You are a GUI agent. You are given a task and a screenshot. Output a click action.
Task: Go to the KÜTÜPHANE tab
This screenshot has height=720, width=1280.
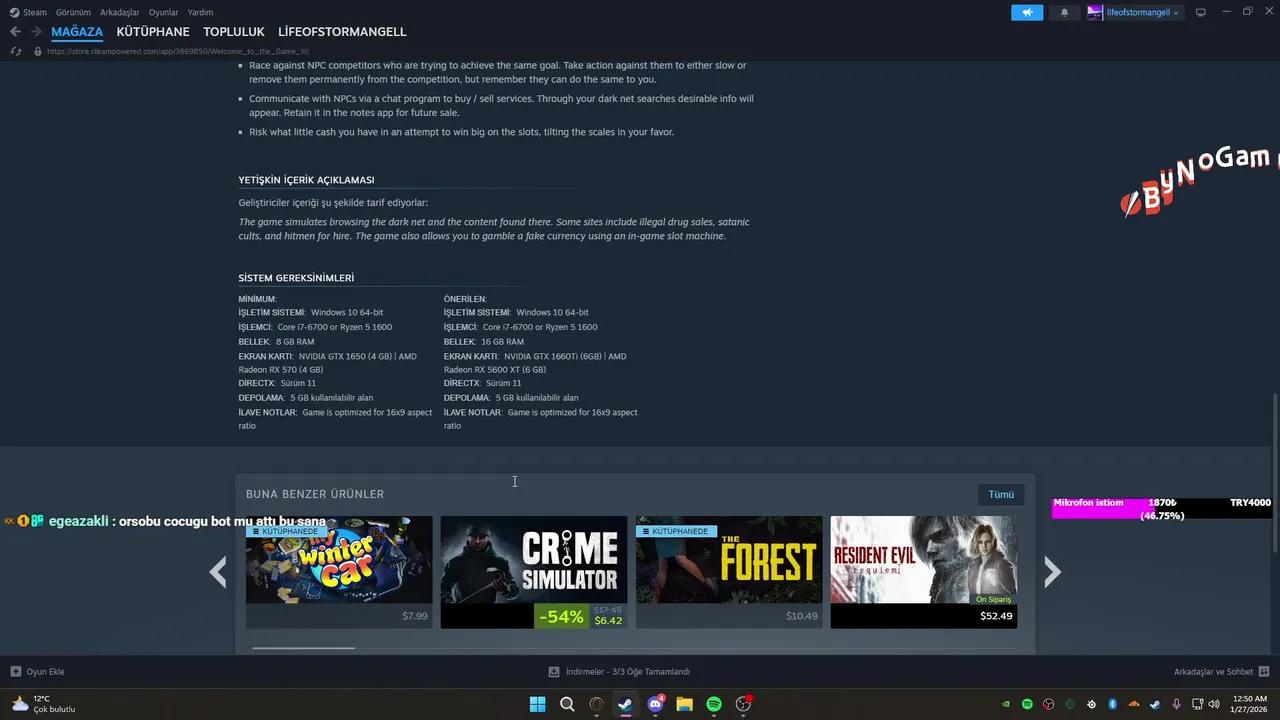click(x=153, y=32)
